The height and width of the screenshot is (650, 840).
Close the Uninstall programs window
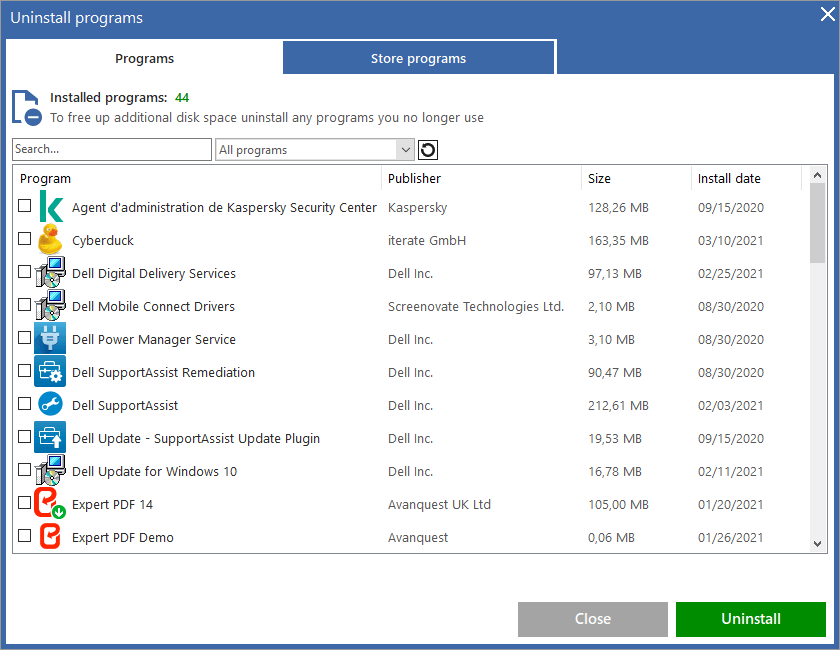click(827, 14)
